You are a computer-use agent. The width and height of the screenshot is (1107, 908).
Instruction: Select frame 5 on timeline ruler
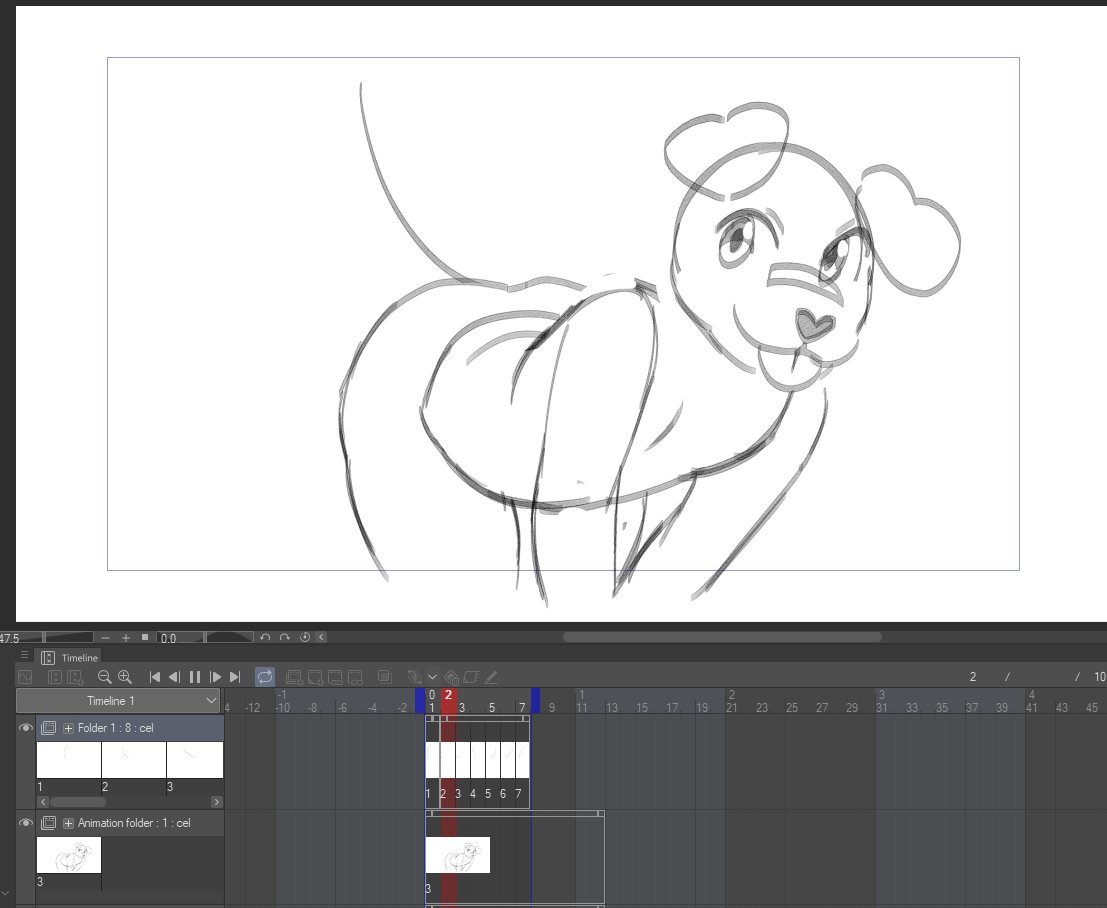point(492,707)
